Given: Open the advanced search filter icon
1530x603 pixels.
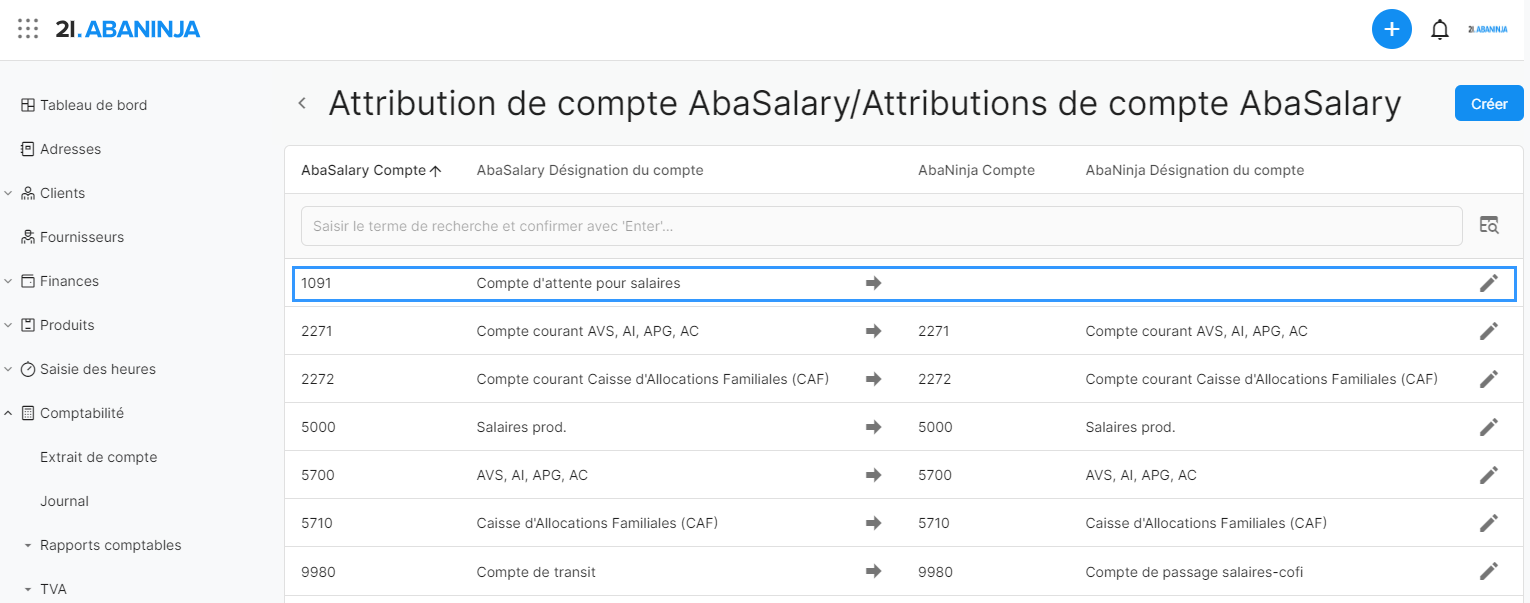Looking at the screenshot, I should coord(1489,225).
